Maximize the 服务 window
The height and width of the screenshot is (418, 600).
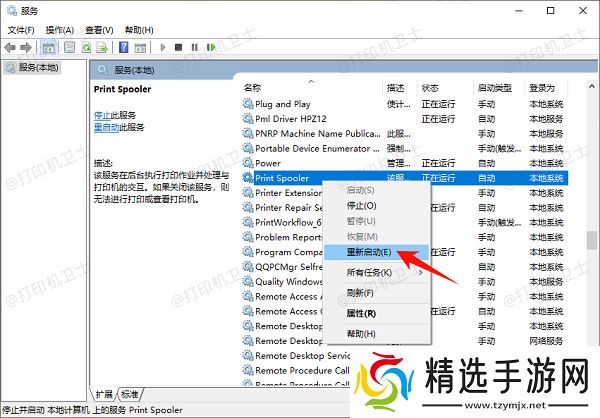[x=550, y=10]
